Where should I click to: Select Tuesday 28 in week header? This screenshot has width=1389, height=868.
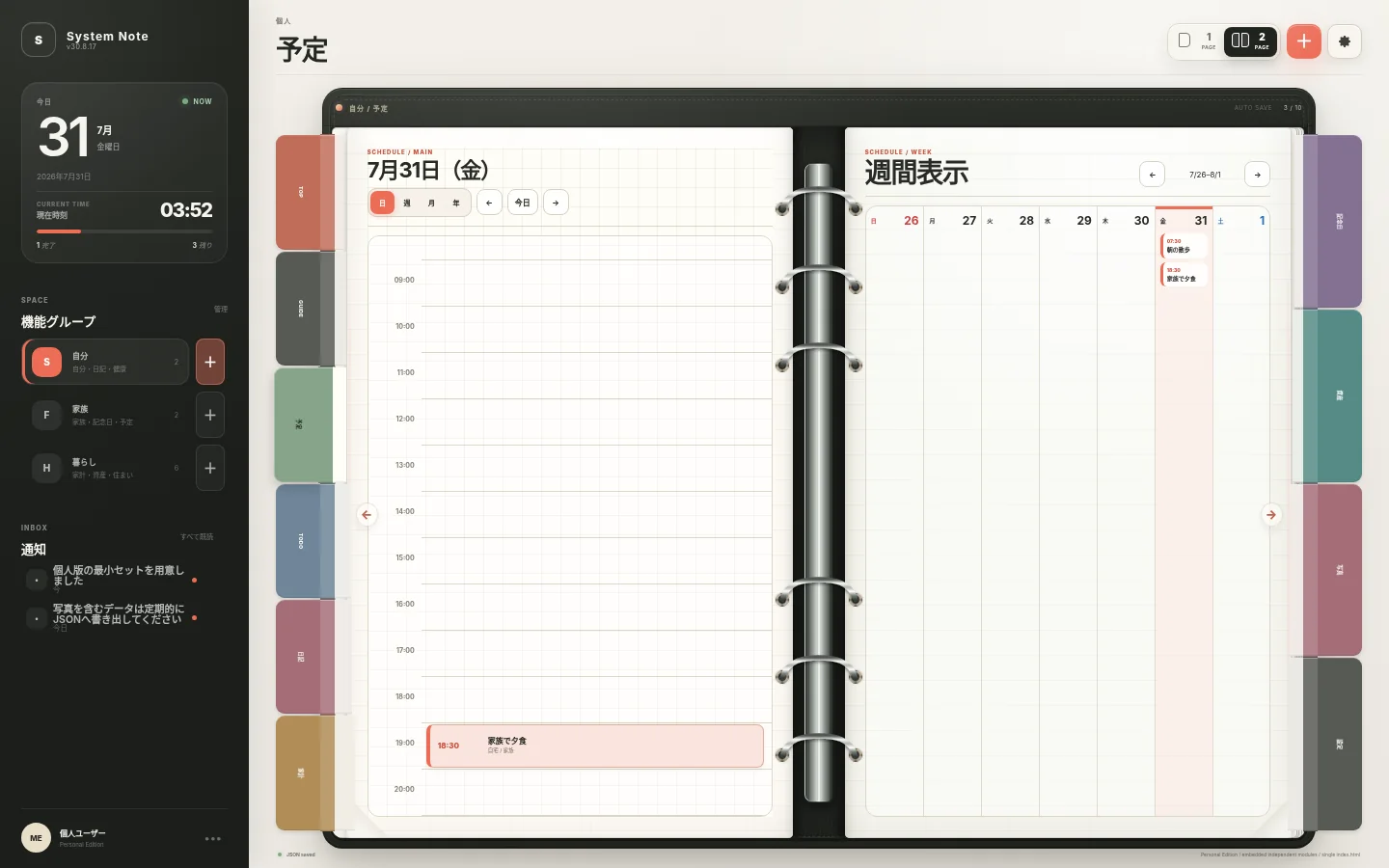point(1011,221)
